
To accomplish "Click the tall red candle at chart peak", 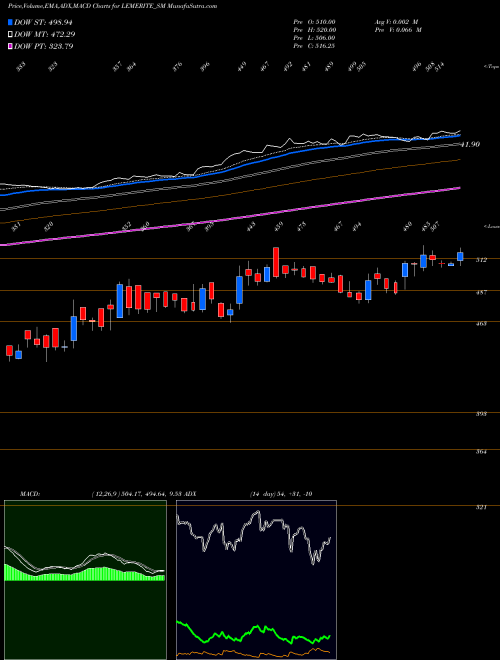I will tap(276, 262).
